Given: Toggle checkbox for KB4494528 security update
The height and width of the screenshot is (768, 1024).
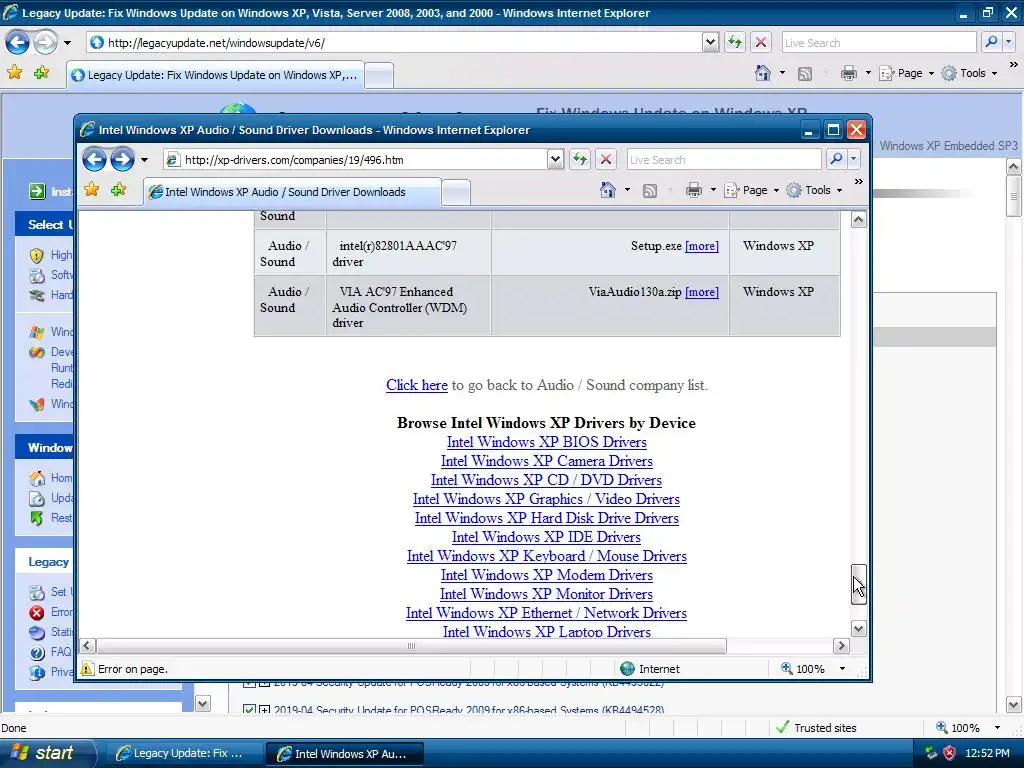Looking at the screenshot, I should click(249, 709).
